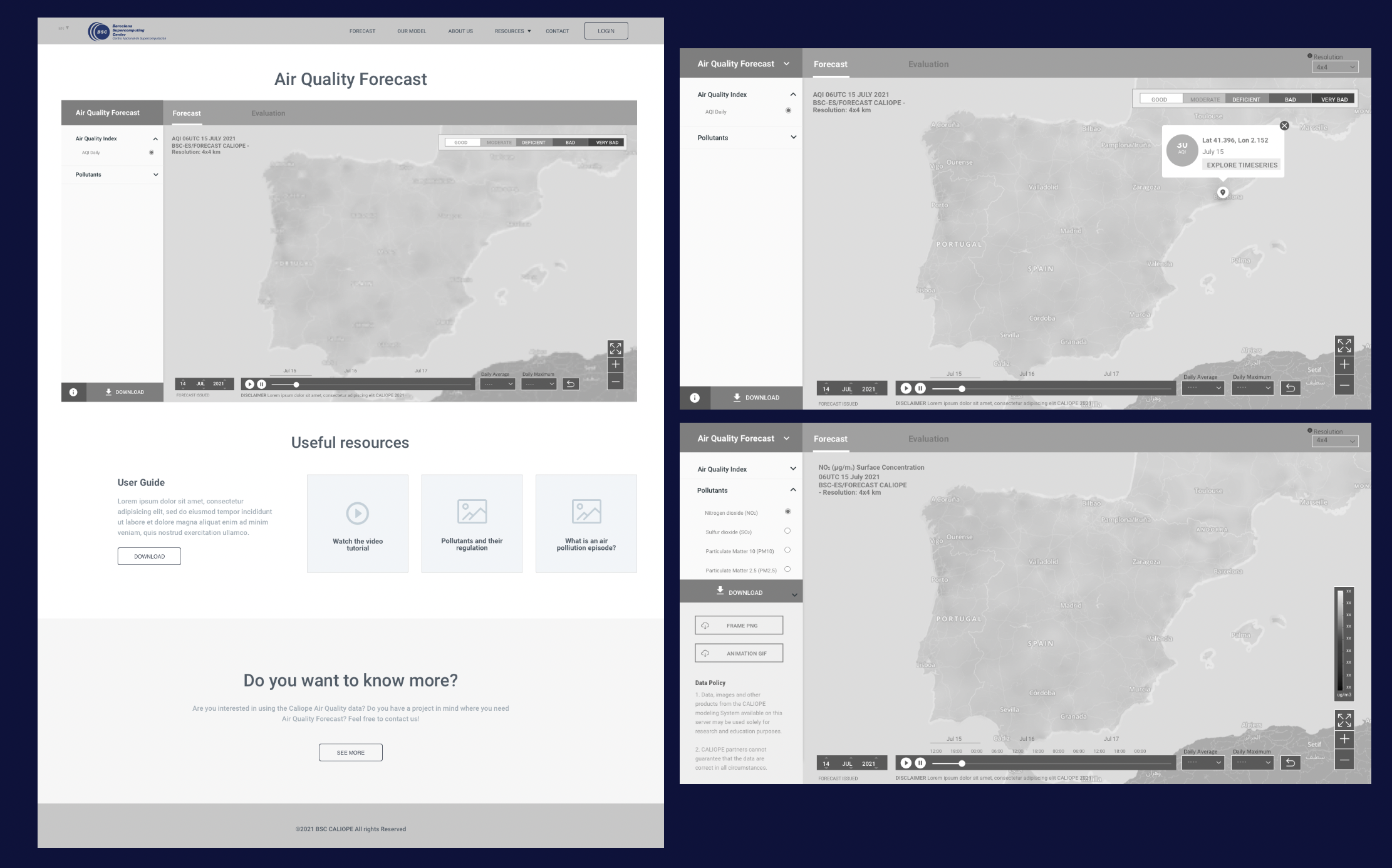Click the info icon in left page sidebar
The width and height of the screenshot is (1392, 868).
pos(73,392)
